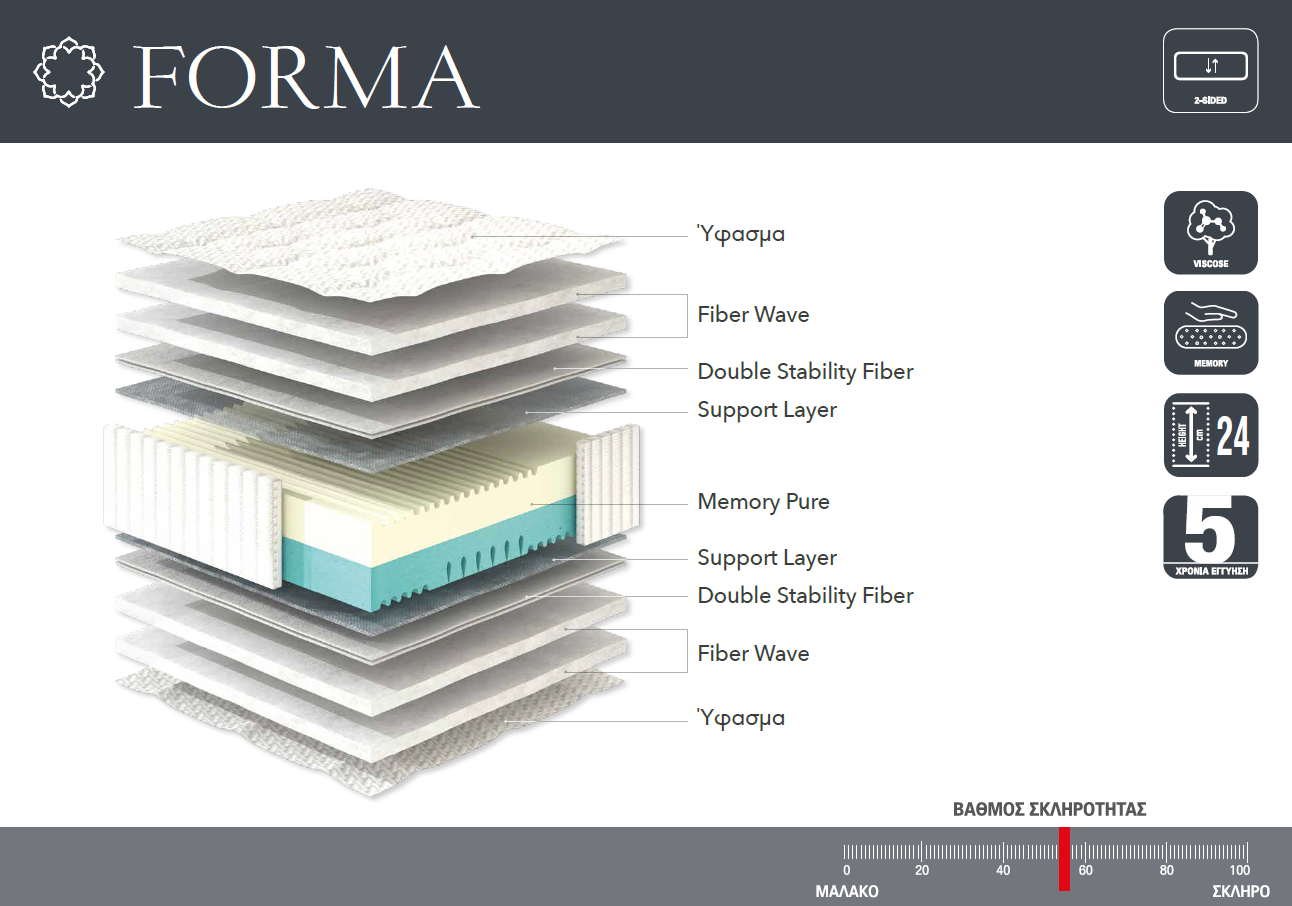This screenshot has width=1292, height=906.
Task: Click the MEMORY foam hand icon
Action: (1211, 333)
